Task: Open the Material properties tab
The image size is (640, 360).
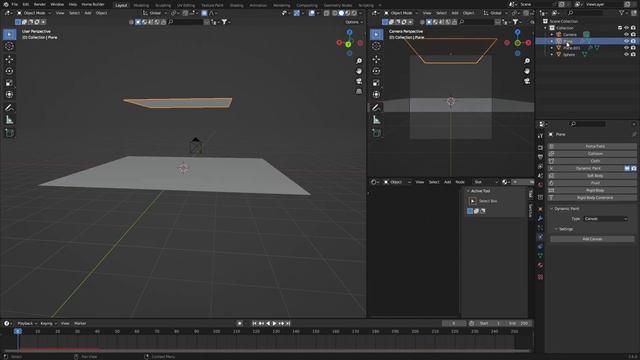Action: pyautogui.click(x=540, y=265)
